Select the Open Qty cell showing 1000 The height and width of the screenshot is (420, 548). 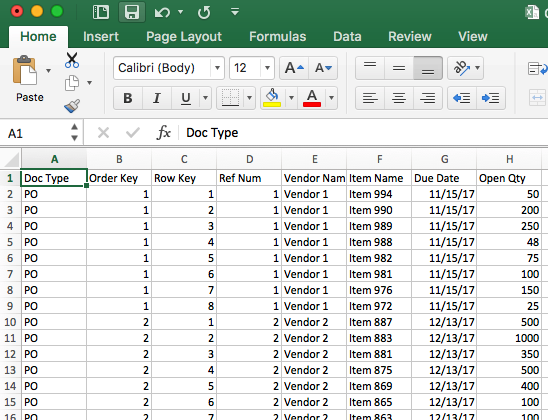(x=509, y=338)
